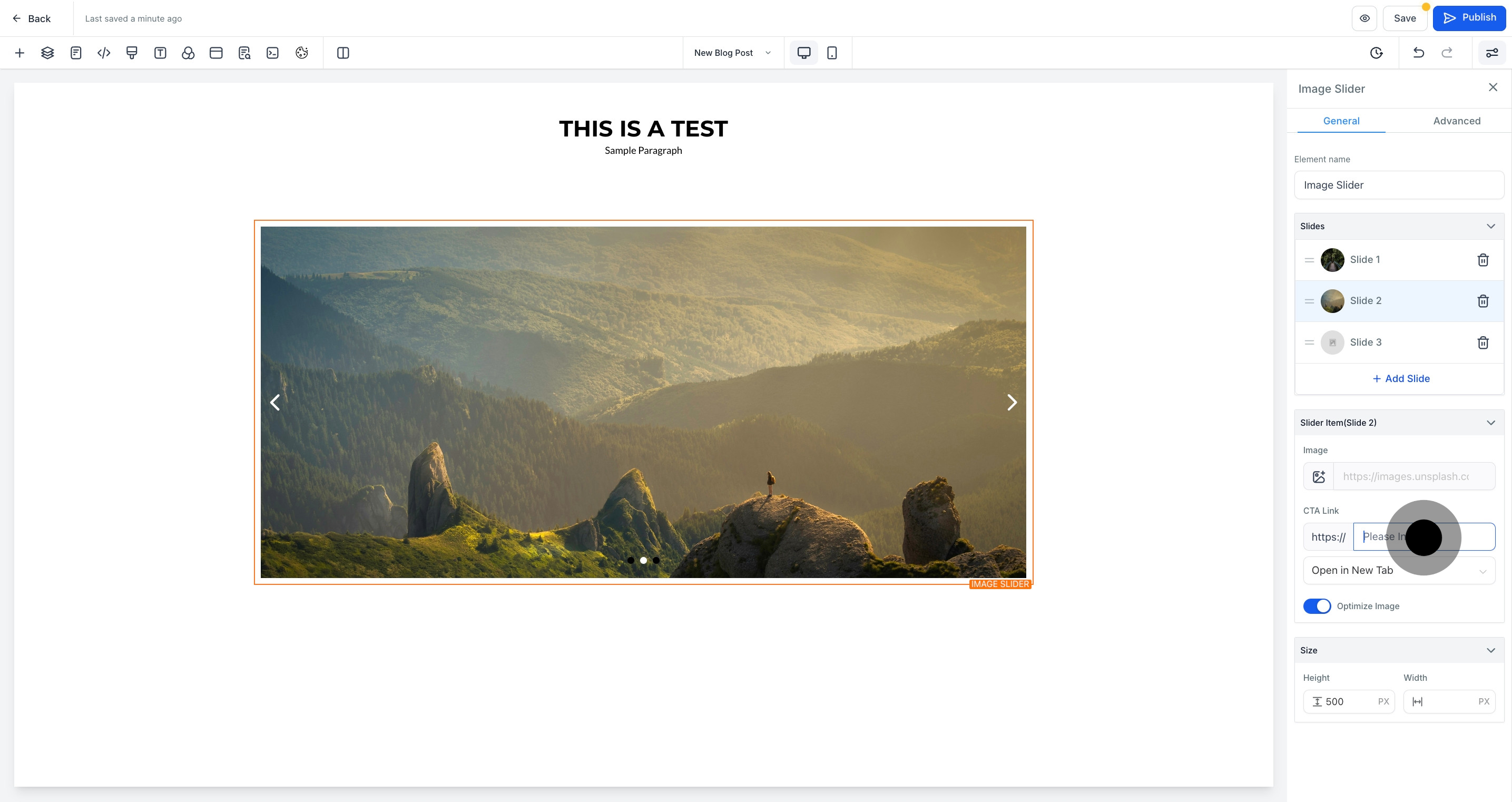The image size is (1512, 802).
Task: Click the theme palette icon in toolbar
Action: [302, 53]
